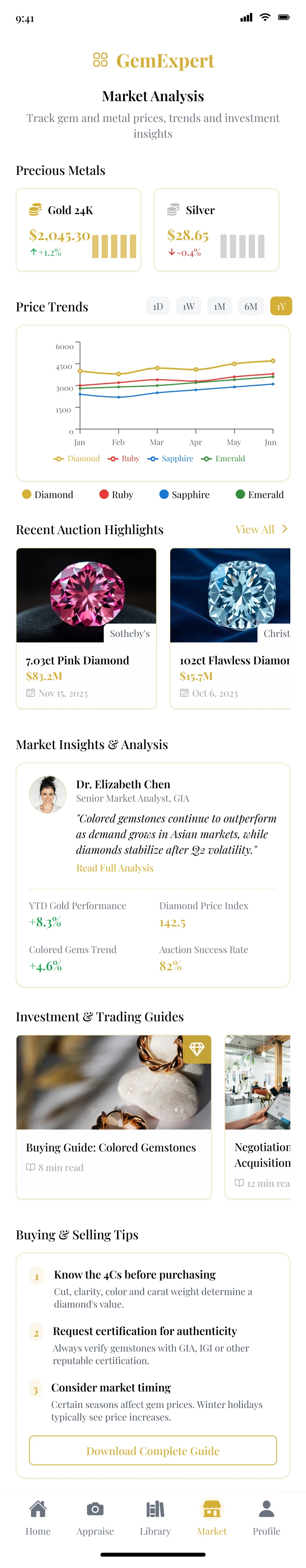Go to Library books icon

(x=155, y=1510)
